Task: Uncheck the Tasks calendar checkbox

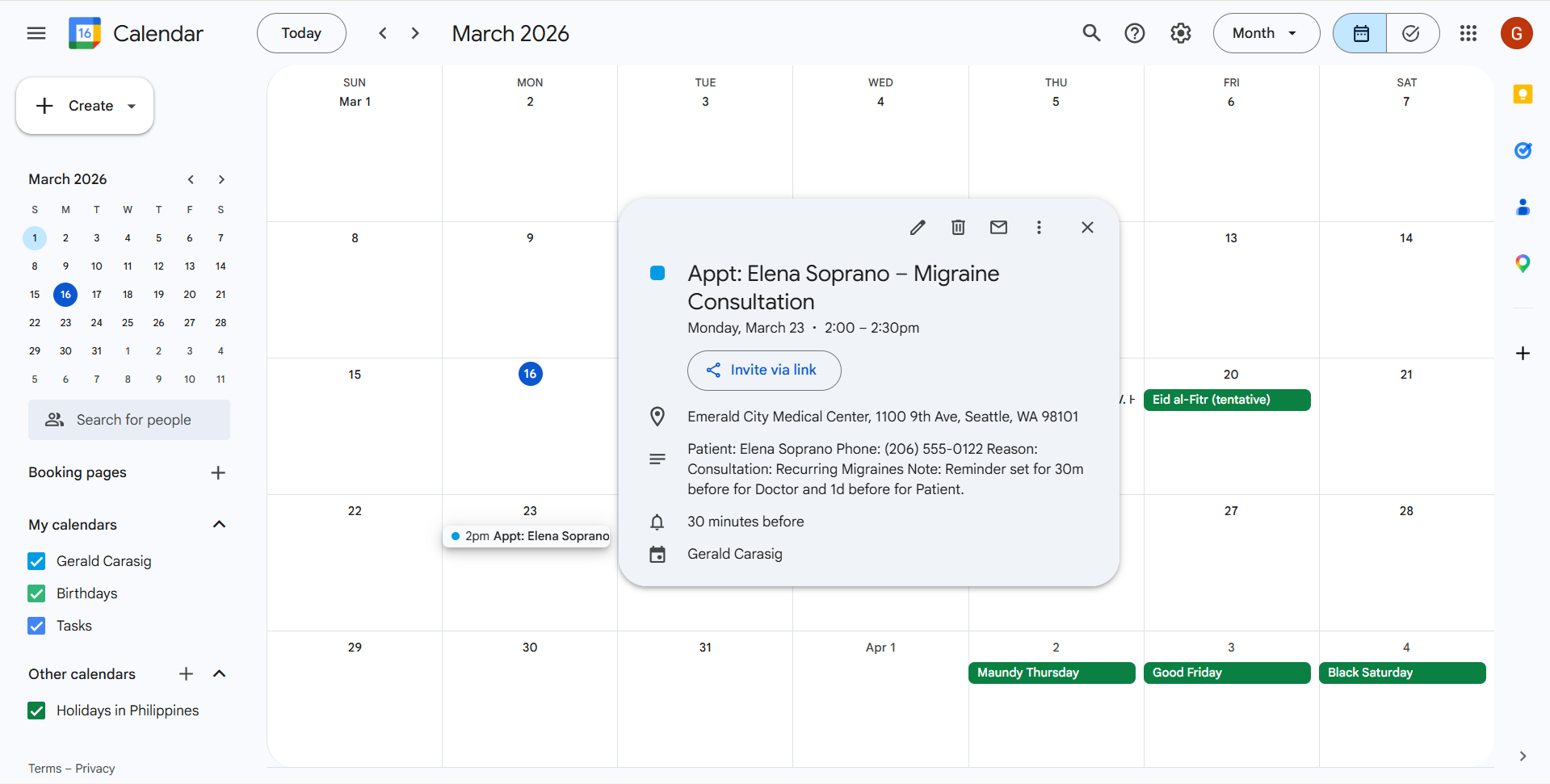Action: click(36, 626)
